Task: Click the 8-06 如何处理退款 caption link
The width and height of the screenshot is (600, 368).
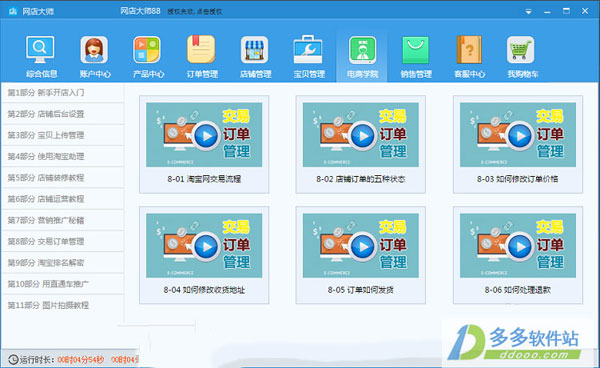Action: click(x=517, y=290)
